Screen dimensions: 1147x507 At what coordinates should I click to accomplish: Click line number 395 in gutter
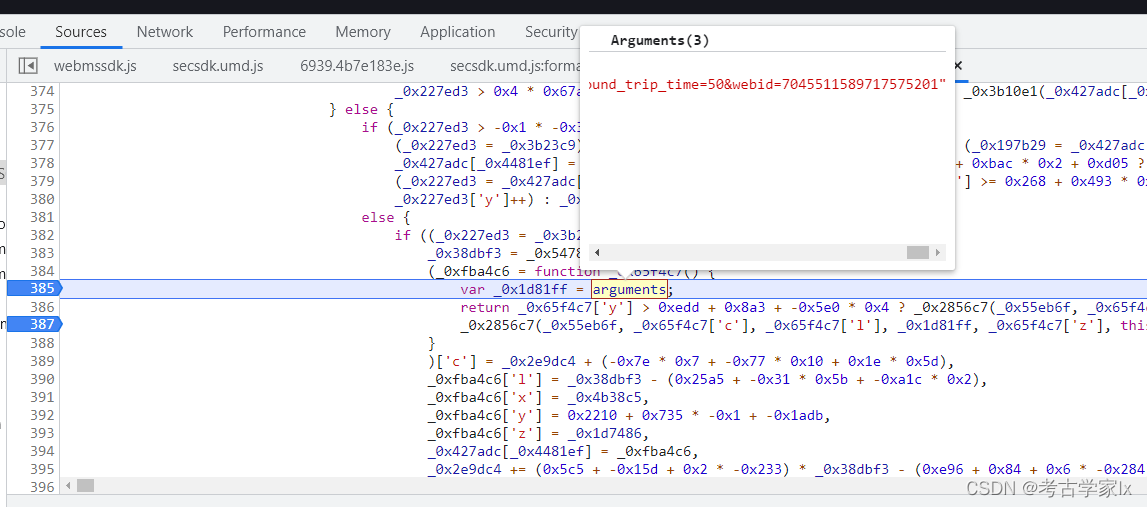point(42,468)
